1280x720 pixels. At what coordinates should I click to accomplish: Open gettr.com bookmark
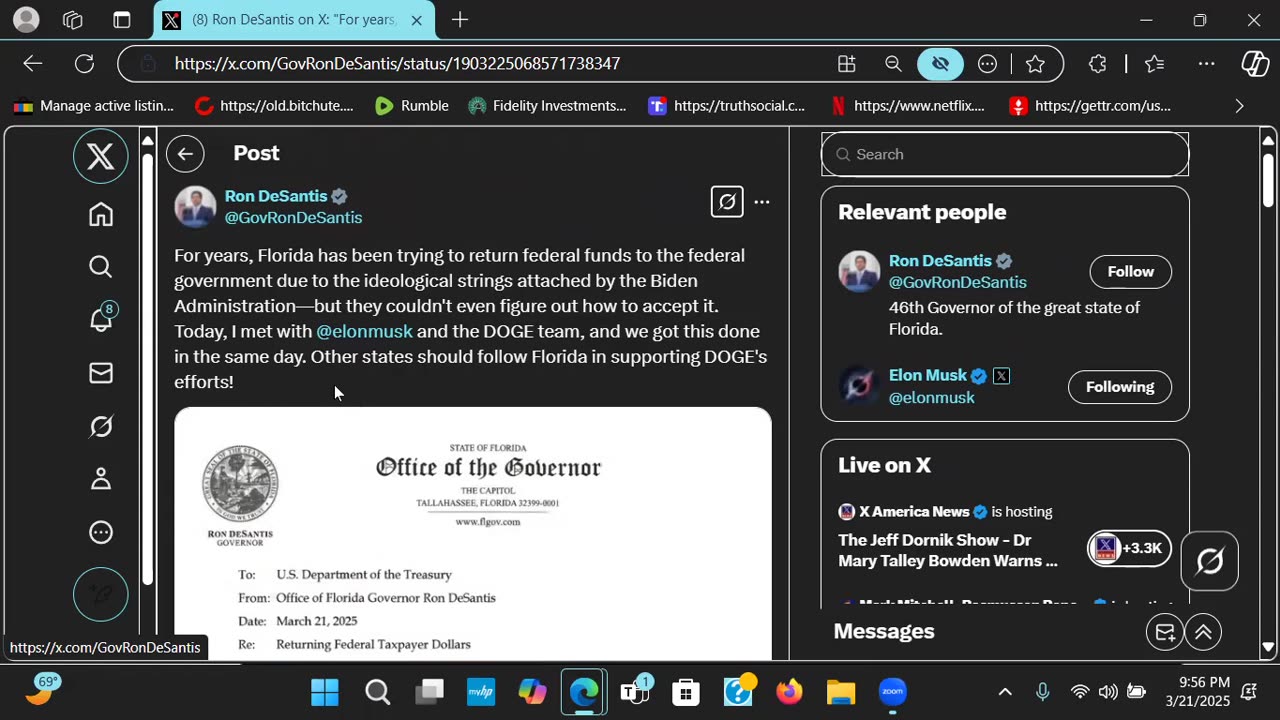point(1090,106)
